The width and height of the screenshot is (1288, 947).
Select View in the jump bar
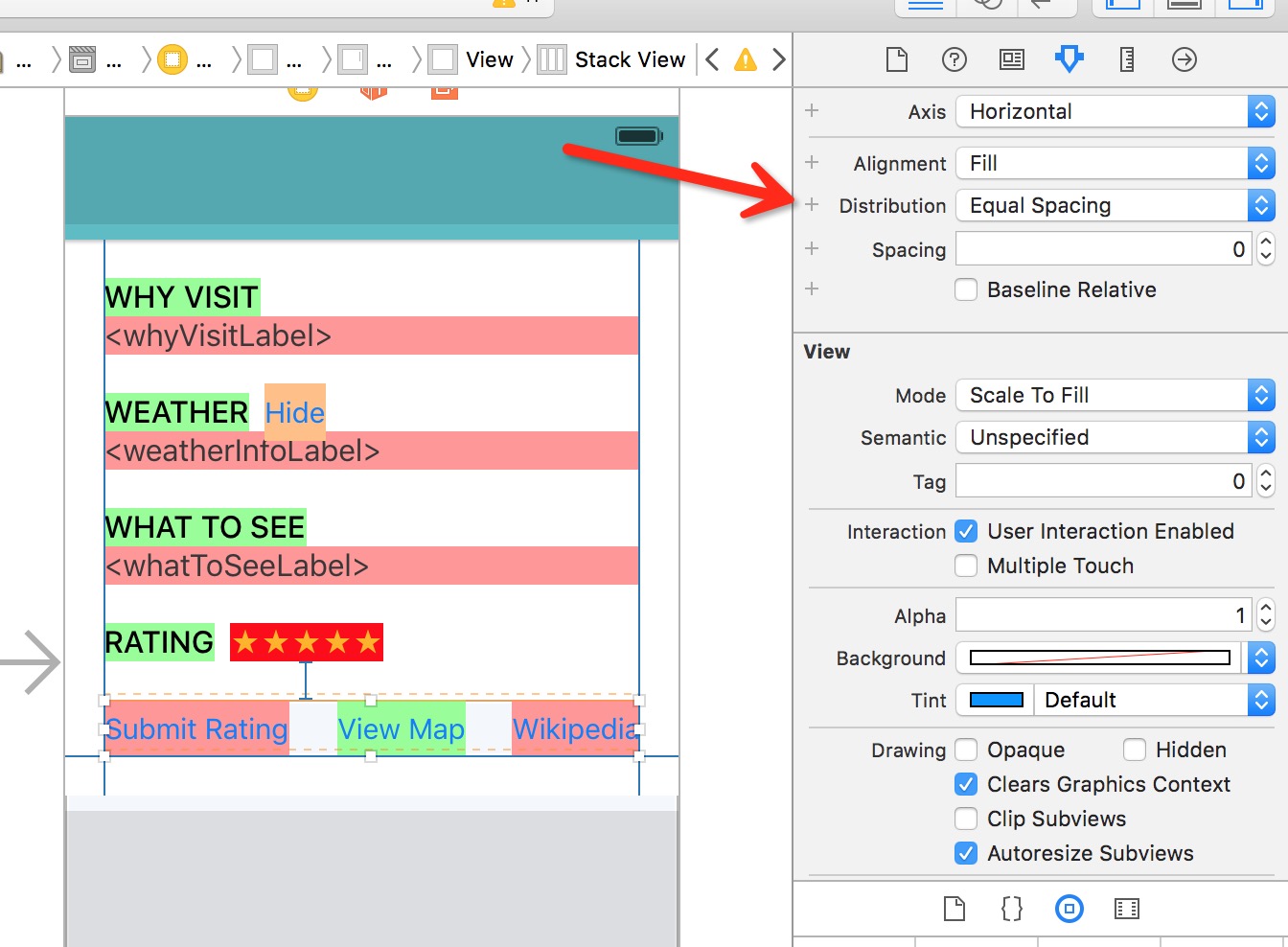[489, 60]
